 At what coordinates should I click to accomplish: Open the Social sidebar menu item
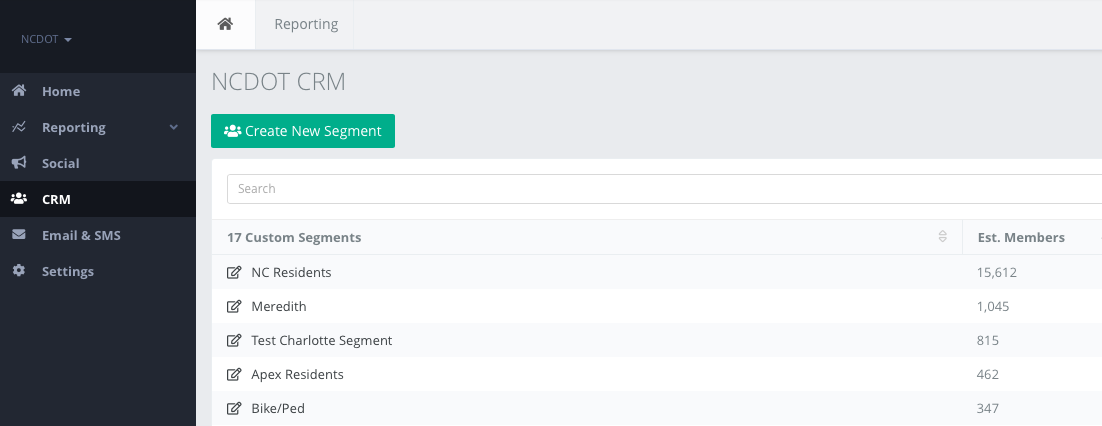60,163
